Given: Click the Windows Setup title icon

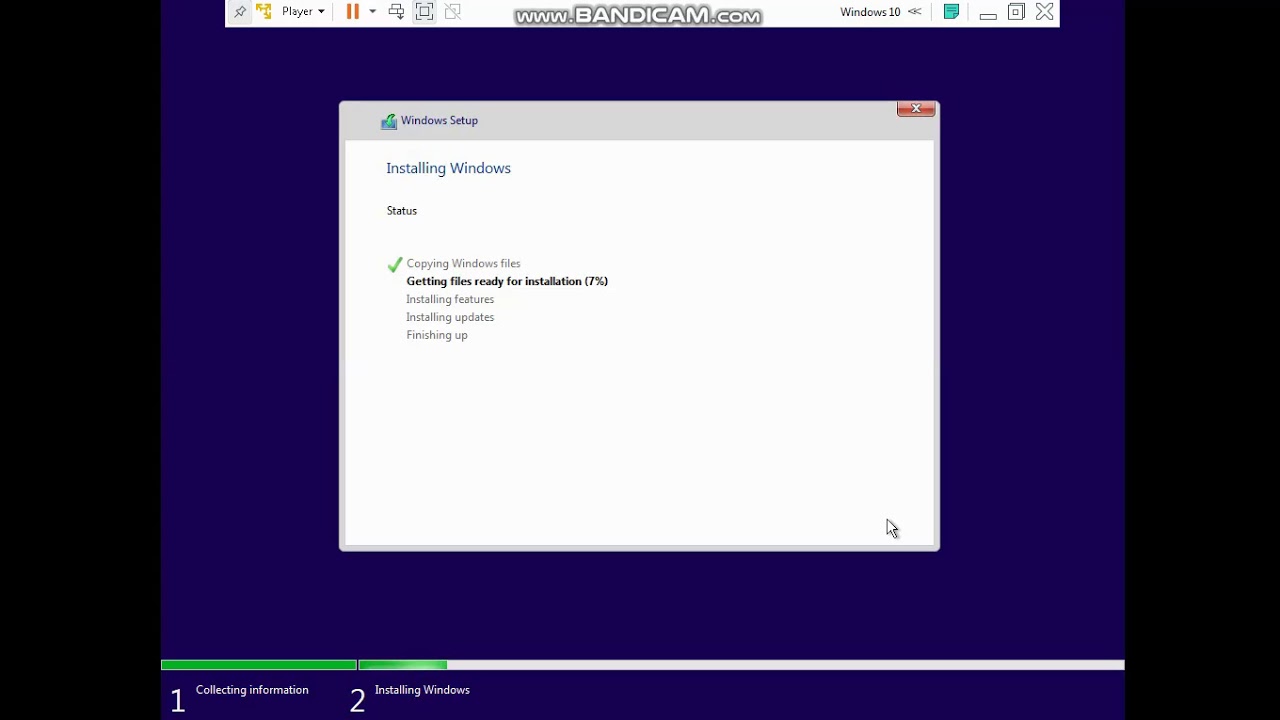Looking at the screenshot, I should pyautogui.click(x=388, y=121).
